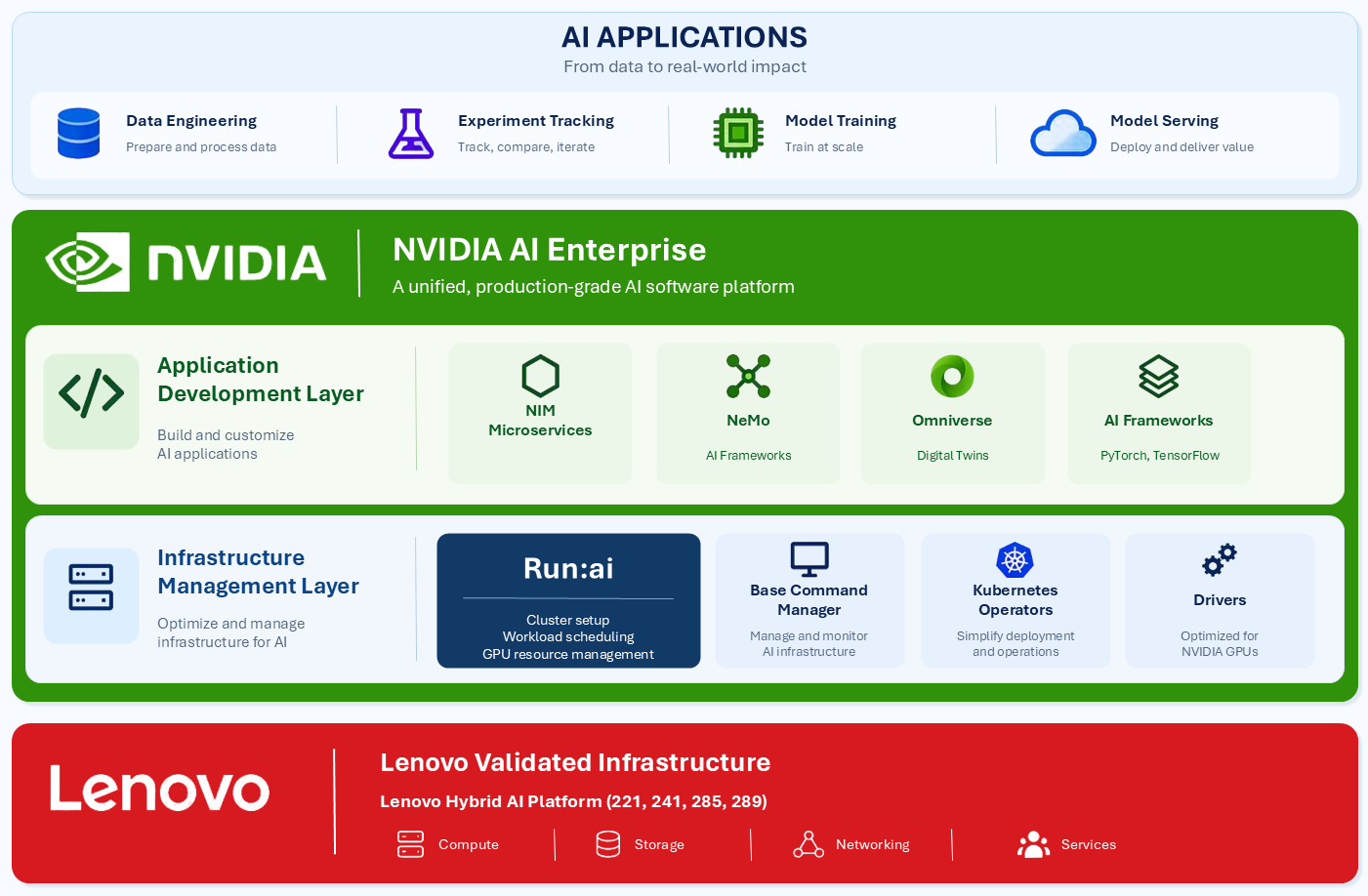This screenshot has height=896, width=1368.
Task: Click the gears icon above Drivers
Action: (1220, 560)
